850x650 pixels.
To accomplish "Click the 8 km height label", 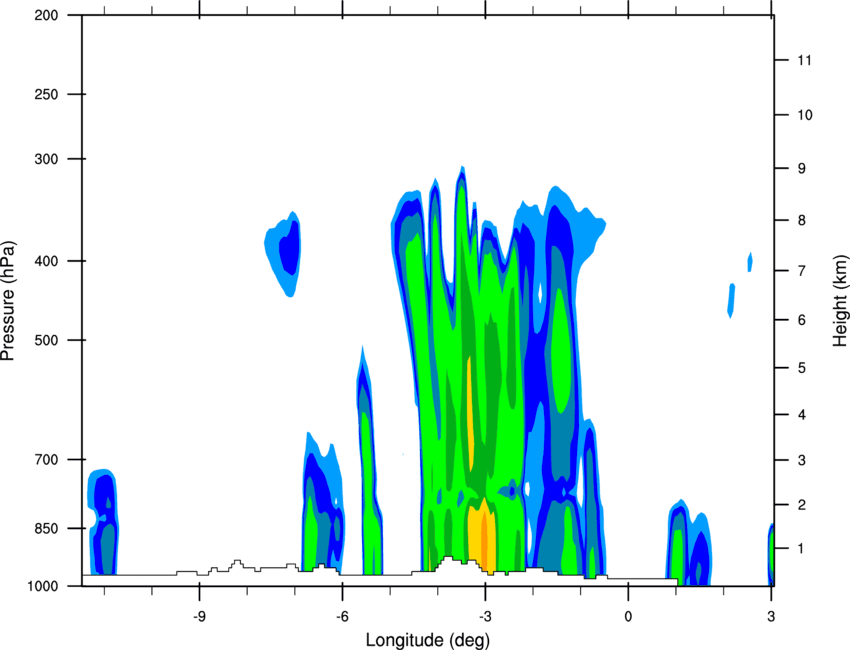I will tap(802, 220).
